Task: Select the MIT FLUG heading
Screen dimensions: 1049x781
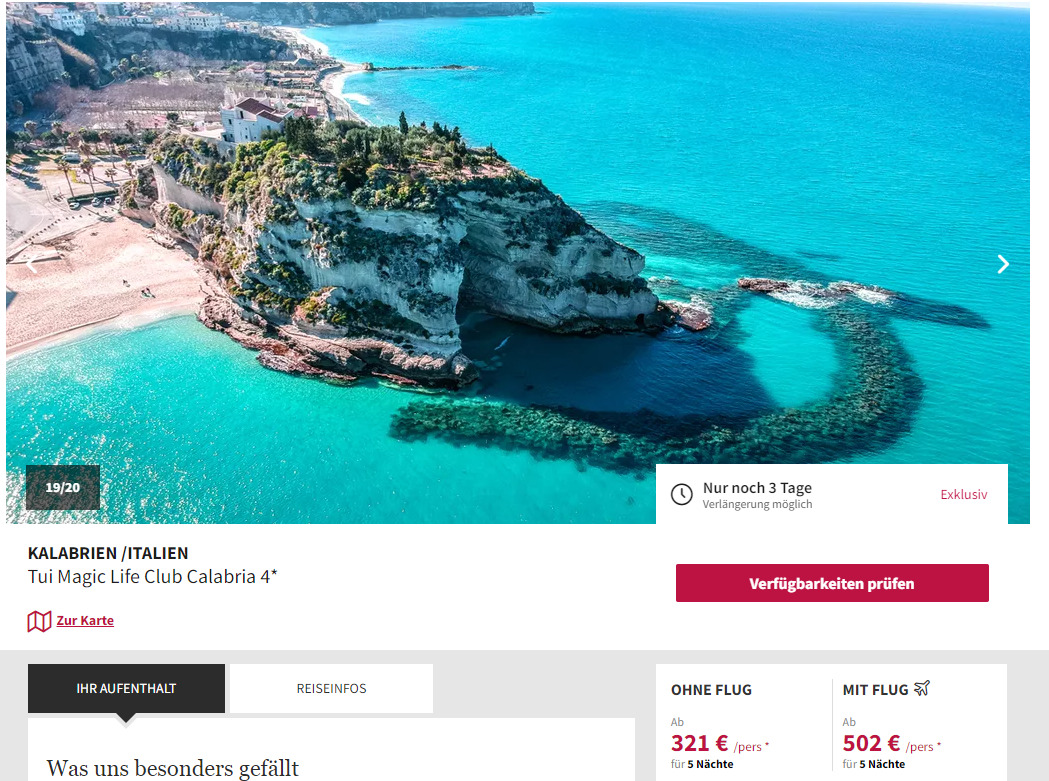Action: click(x=875, y=690)
